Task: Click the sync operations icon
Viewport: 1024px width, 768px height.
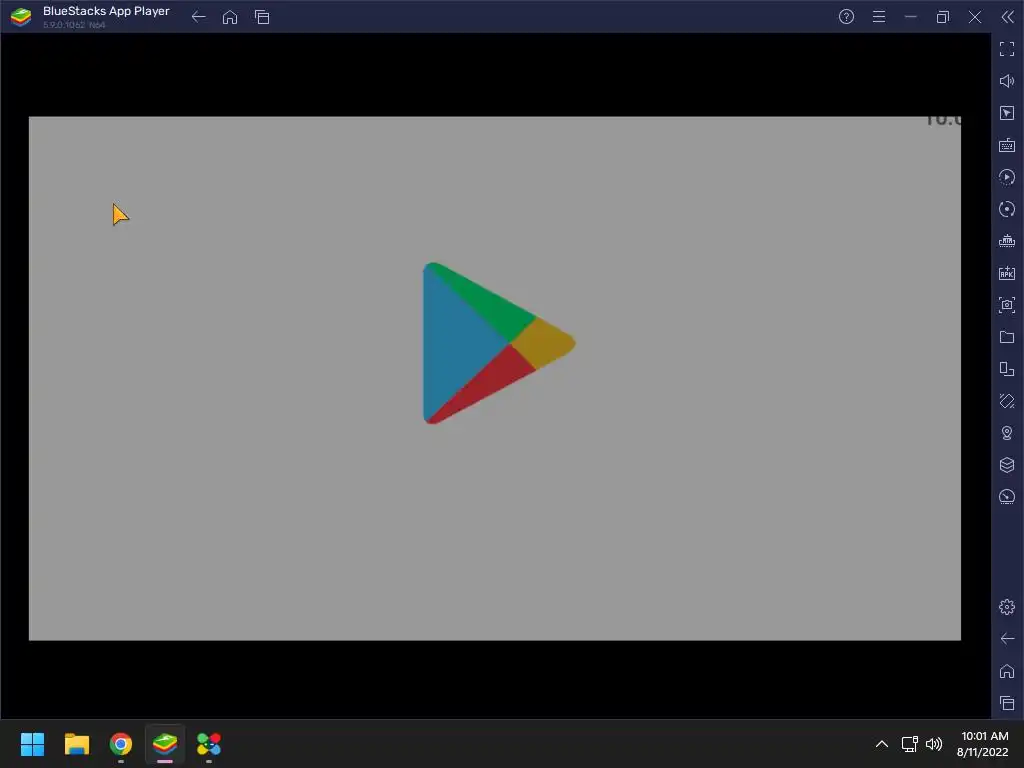Action: pyautogui.click(x=1007, y=209)
